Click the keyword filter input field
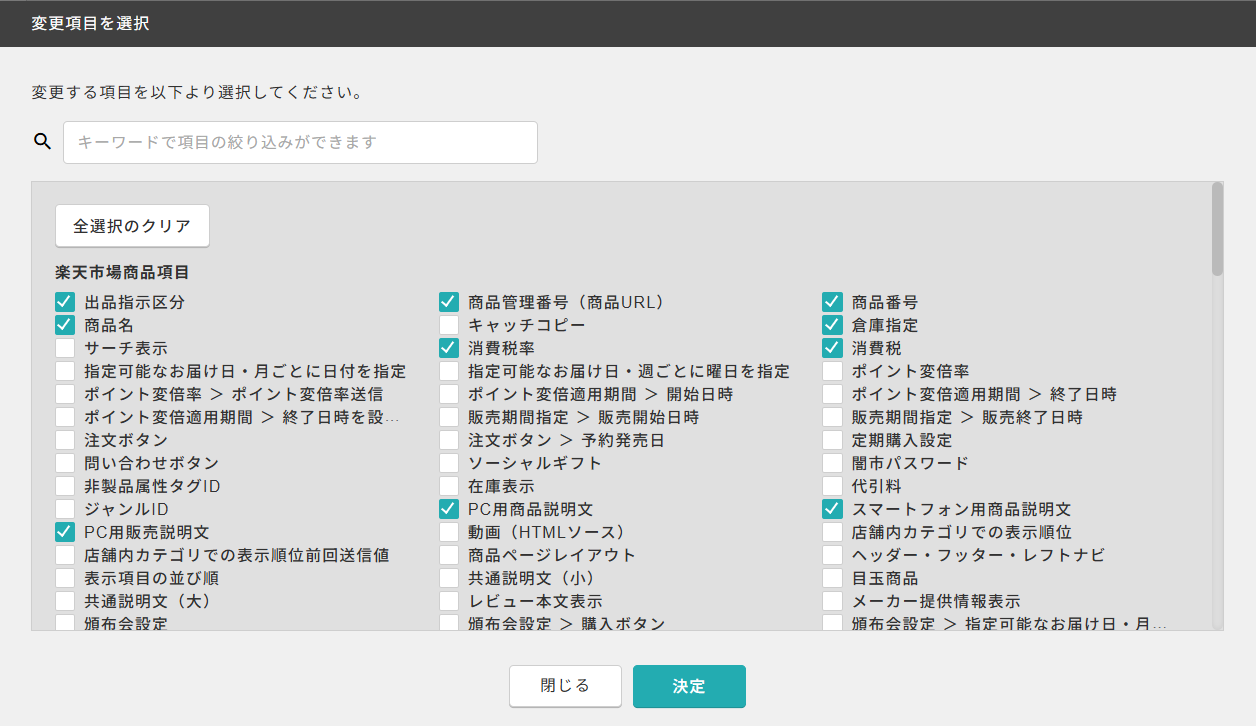 (300, 142)
